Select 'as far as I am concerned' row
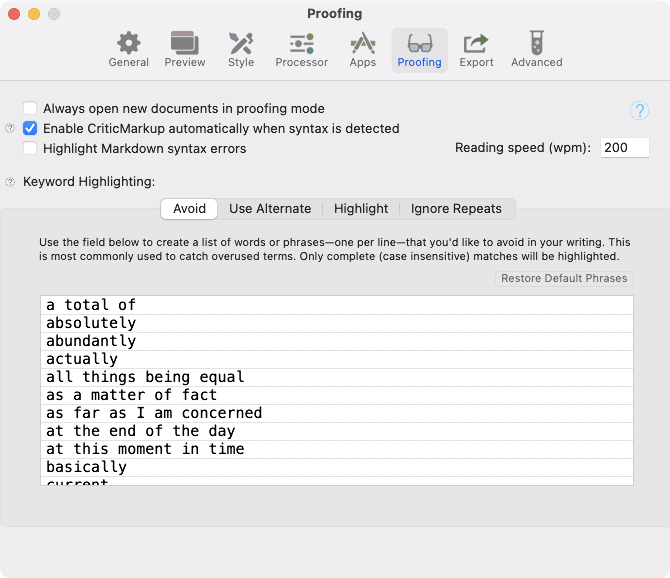Image resolution: width=670 pixels, height=578 pixels. pos(337,414)
